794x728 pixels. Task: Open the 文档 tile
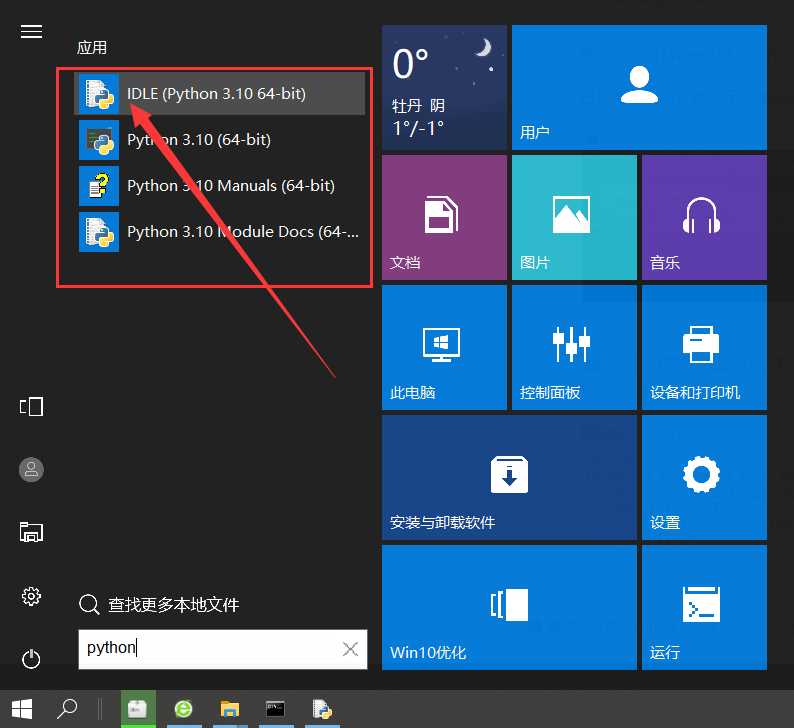click(x=444, y=217)
